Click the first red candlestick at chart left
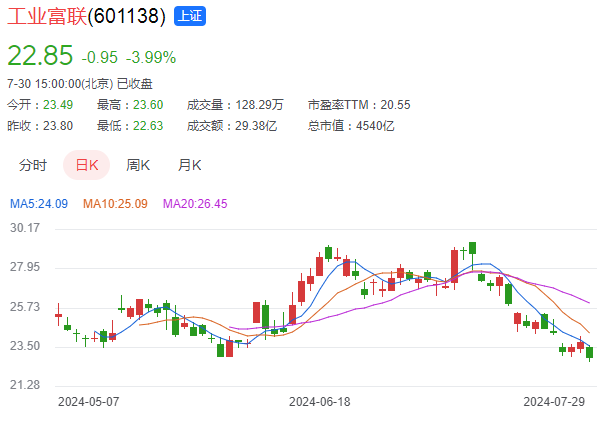612x427 pixels. click(59, 315)
